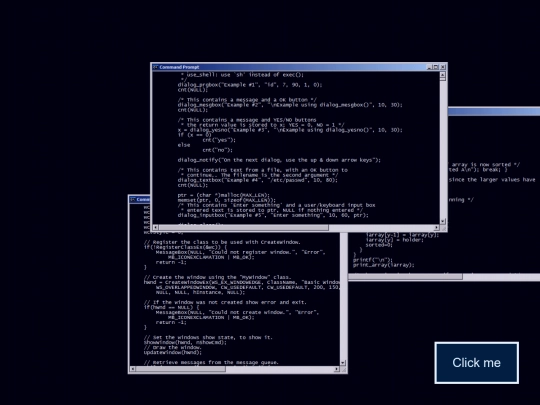Click the bottom-left window's horizontal scrollbar thumb
The height and width of the screenshot is (405, 540).
pos(181,369)
